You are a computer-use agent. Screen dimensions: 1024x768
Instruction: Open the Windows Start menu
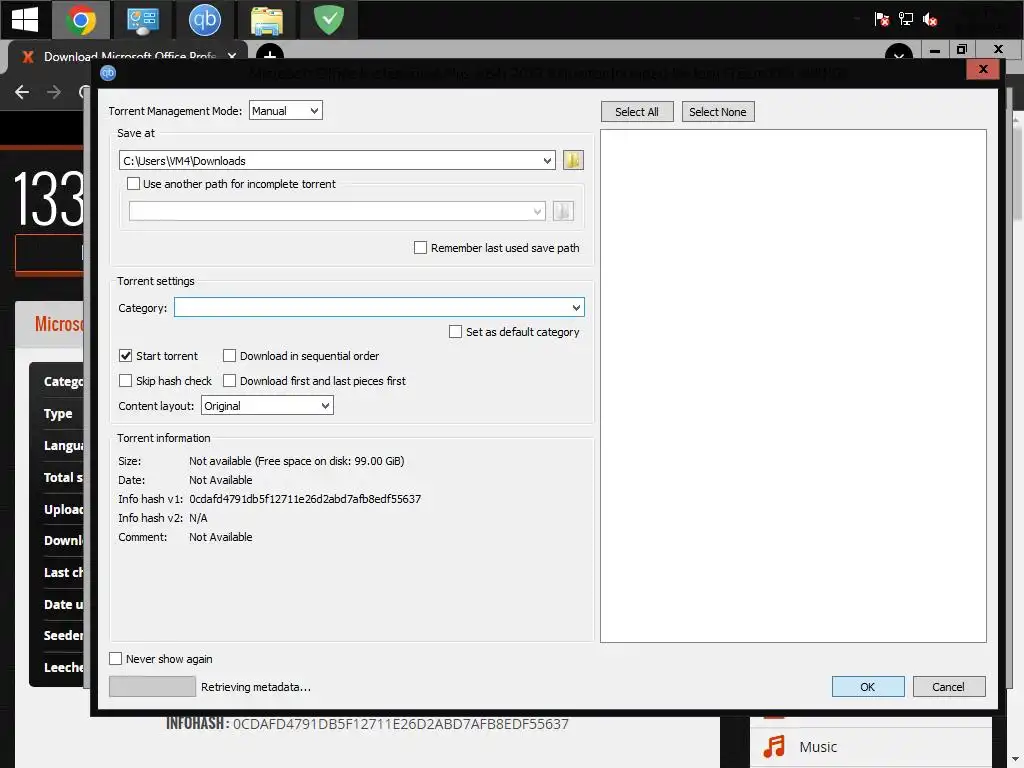pyautogui.click(x=25, y=20)
